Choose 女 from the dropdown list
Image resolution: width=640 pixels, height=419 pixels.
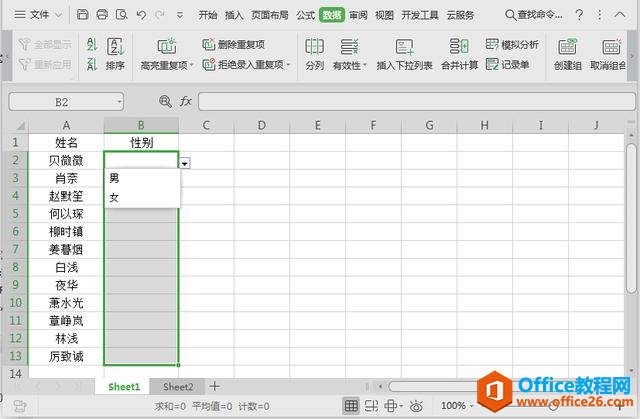pyautogui.click(x=142, y=197)
